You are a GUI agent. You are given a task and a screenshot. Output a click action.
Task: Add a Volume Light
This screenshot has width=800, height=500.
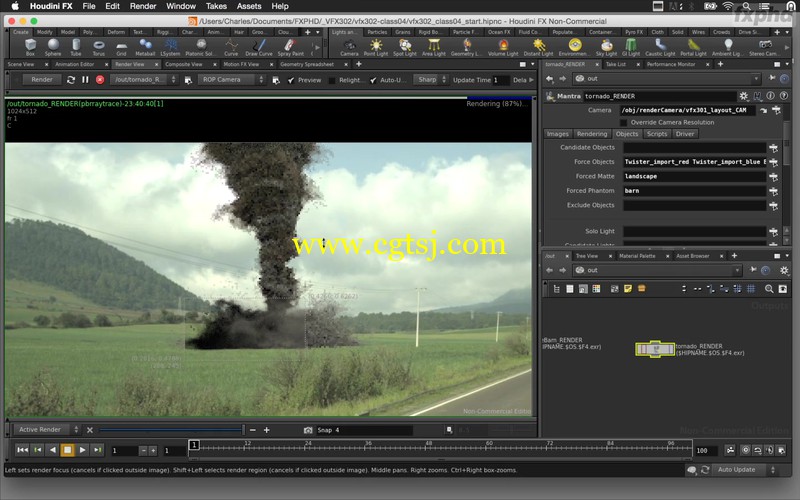(x=503, y=47)
